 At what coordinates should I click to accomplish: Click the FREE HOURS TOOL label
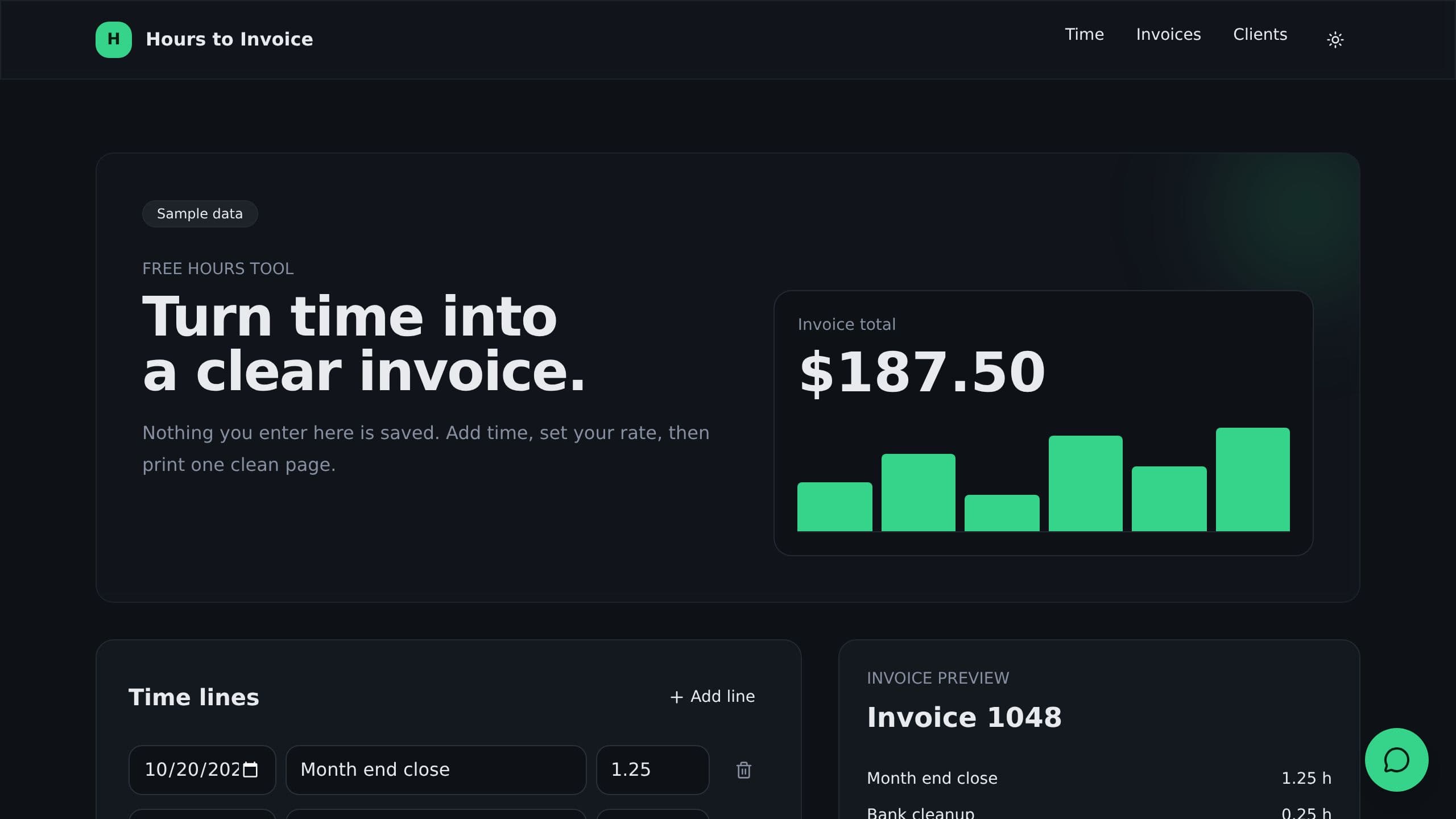pos(218,268)
